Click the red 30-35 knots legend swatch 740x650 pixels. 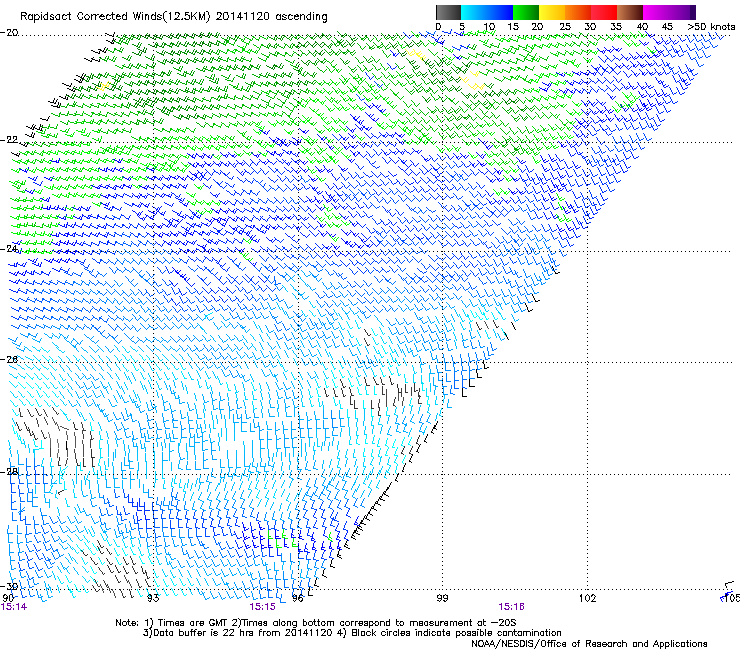tap(604, 12)
